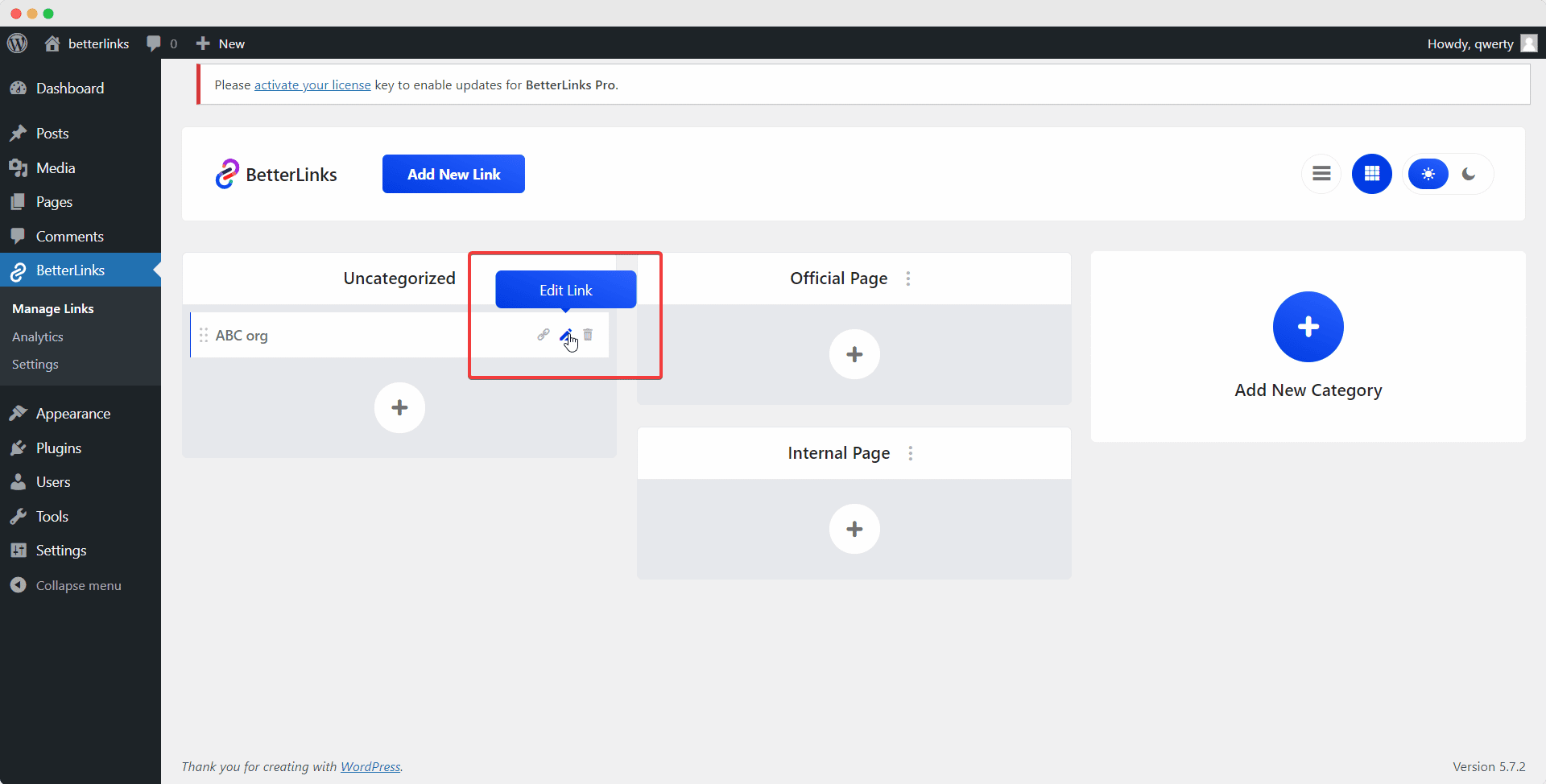Viewport: 1546px width, 784px height.
Task: Select Manage Links in the sidebar
Action: (52, 308)
